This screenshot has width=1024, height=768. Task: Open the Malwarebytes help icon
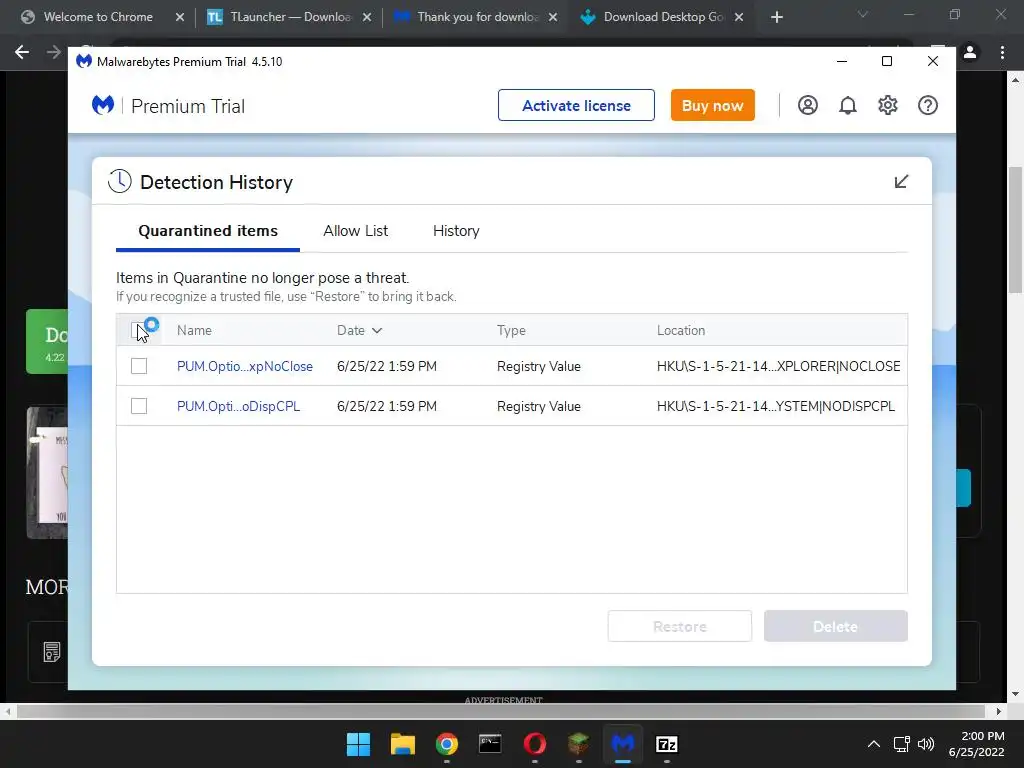pos(927,105)
